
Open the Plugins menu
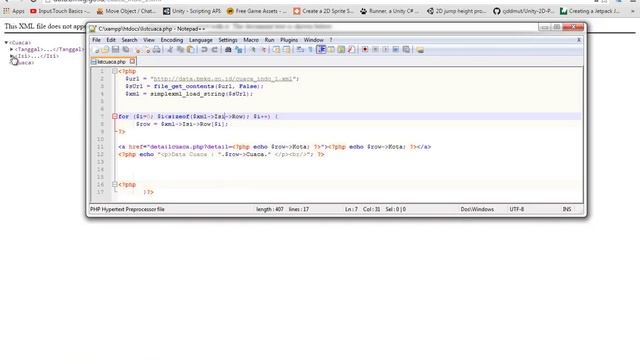click(x=289, y=40)
